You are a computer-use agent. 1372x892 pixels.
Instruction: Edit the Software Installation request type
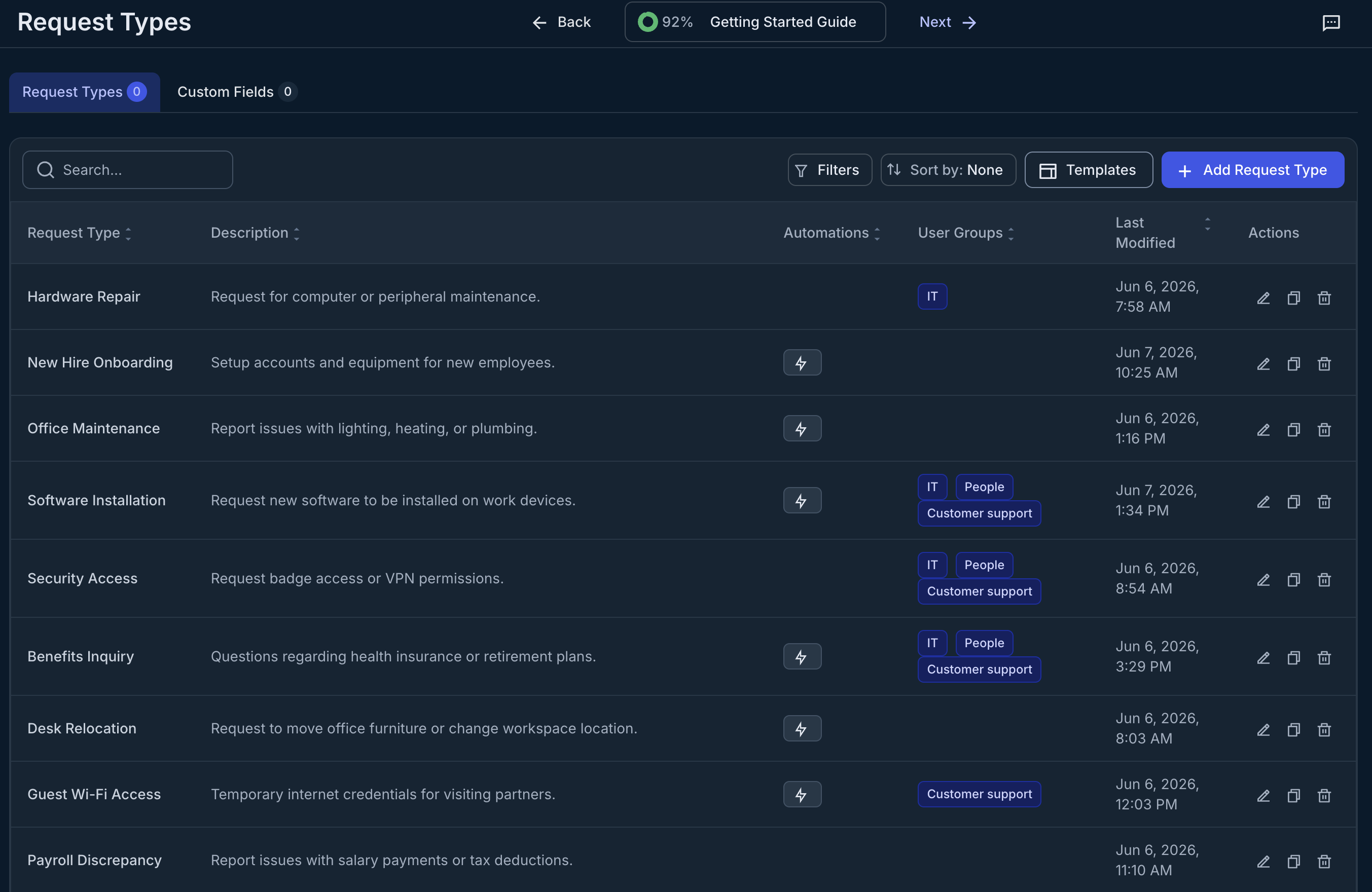click(1263, 501)
